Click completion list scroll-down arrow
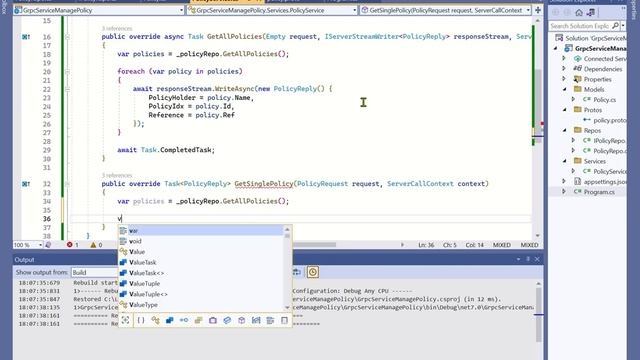The width and height of the screenshot is (640, 360). [287, 307]
